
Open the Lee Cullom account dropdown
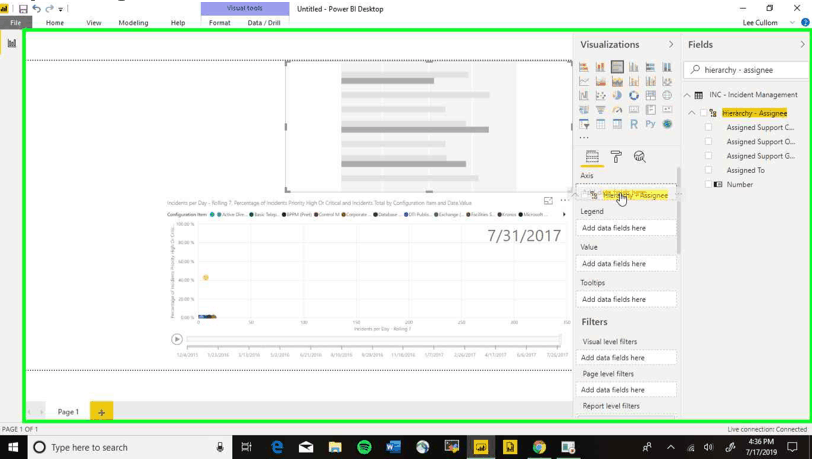(x=792, y=23)
